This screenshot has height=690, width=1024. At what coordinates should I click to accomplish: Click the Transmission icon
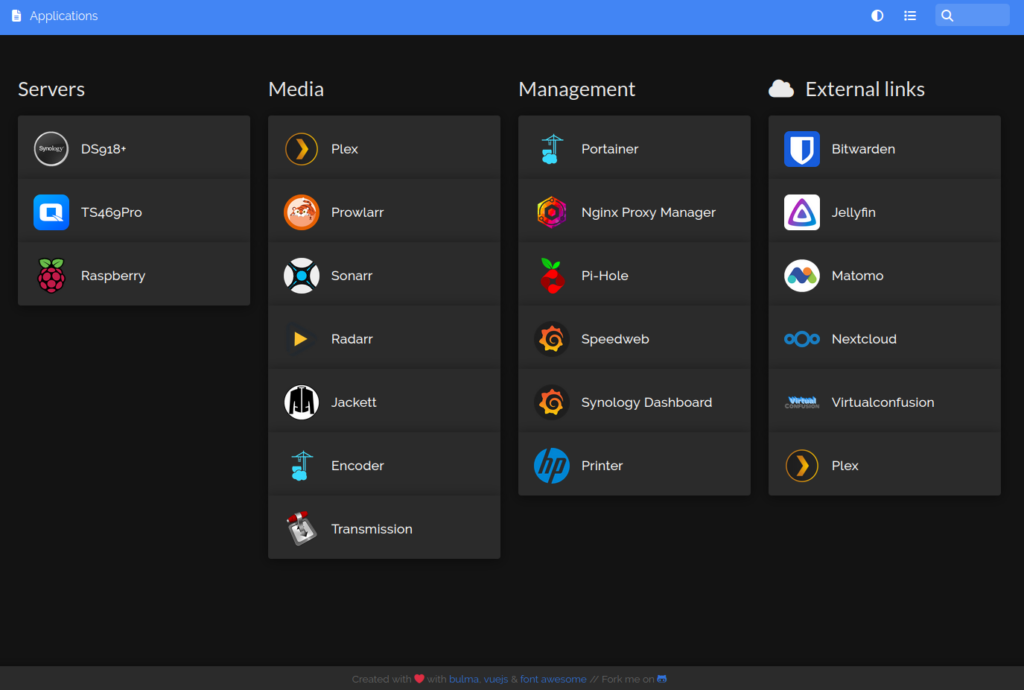tap(301, 529)
